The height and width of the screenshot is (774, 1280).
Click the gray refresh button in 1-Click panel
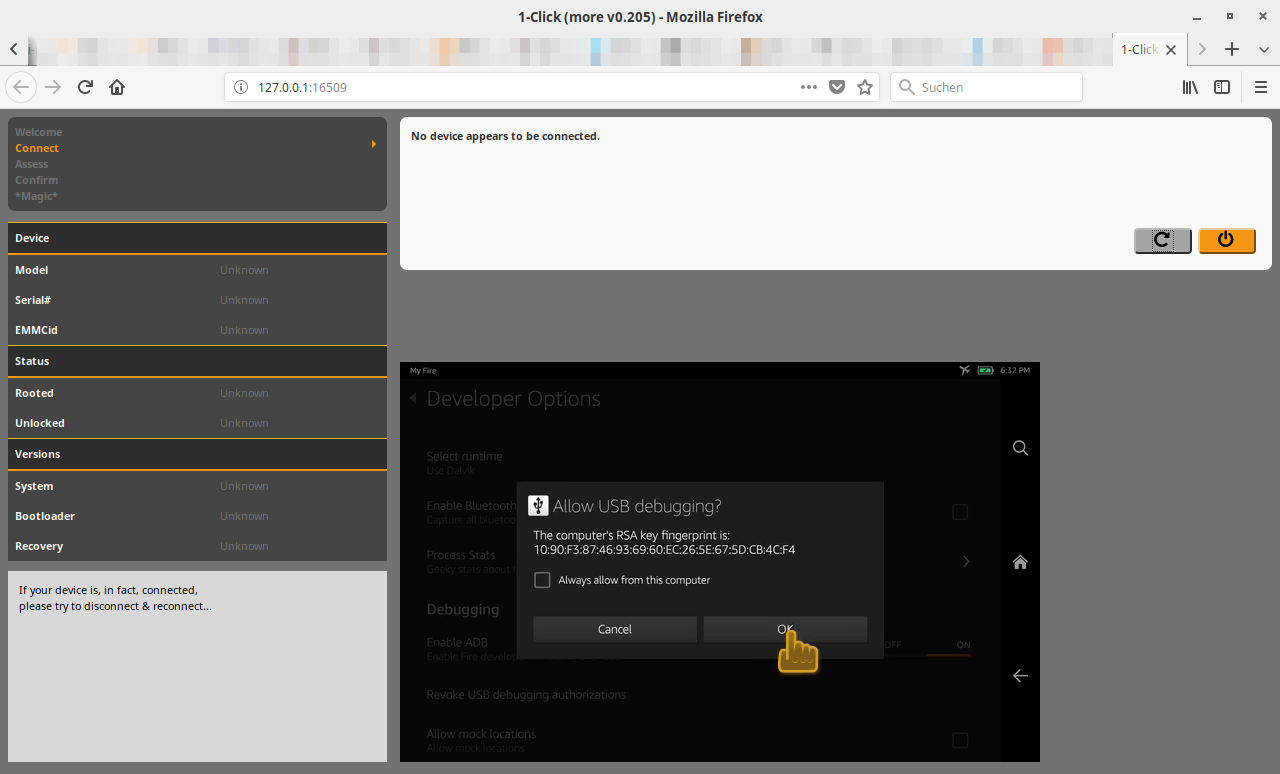pyautogui.click(x=1162, y=240)
